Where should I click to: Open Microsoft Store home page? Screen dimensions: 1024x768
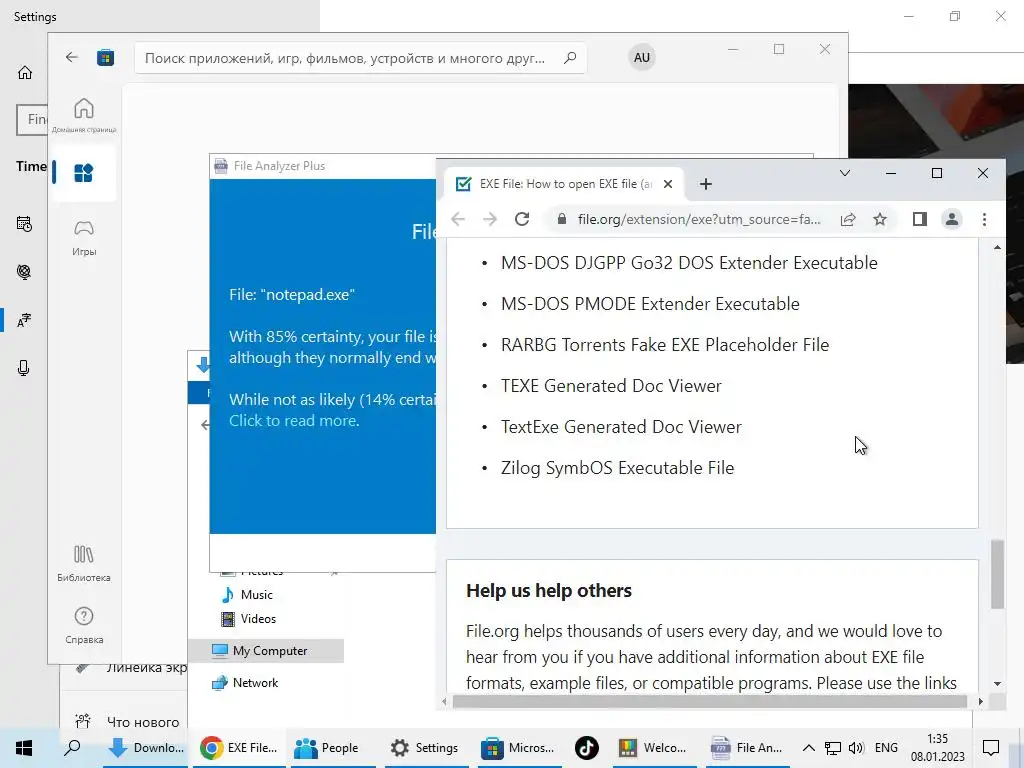84,114
